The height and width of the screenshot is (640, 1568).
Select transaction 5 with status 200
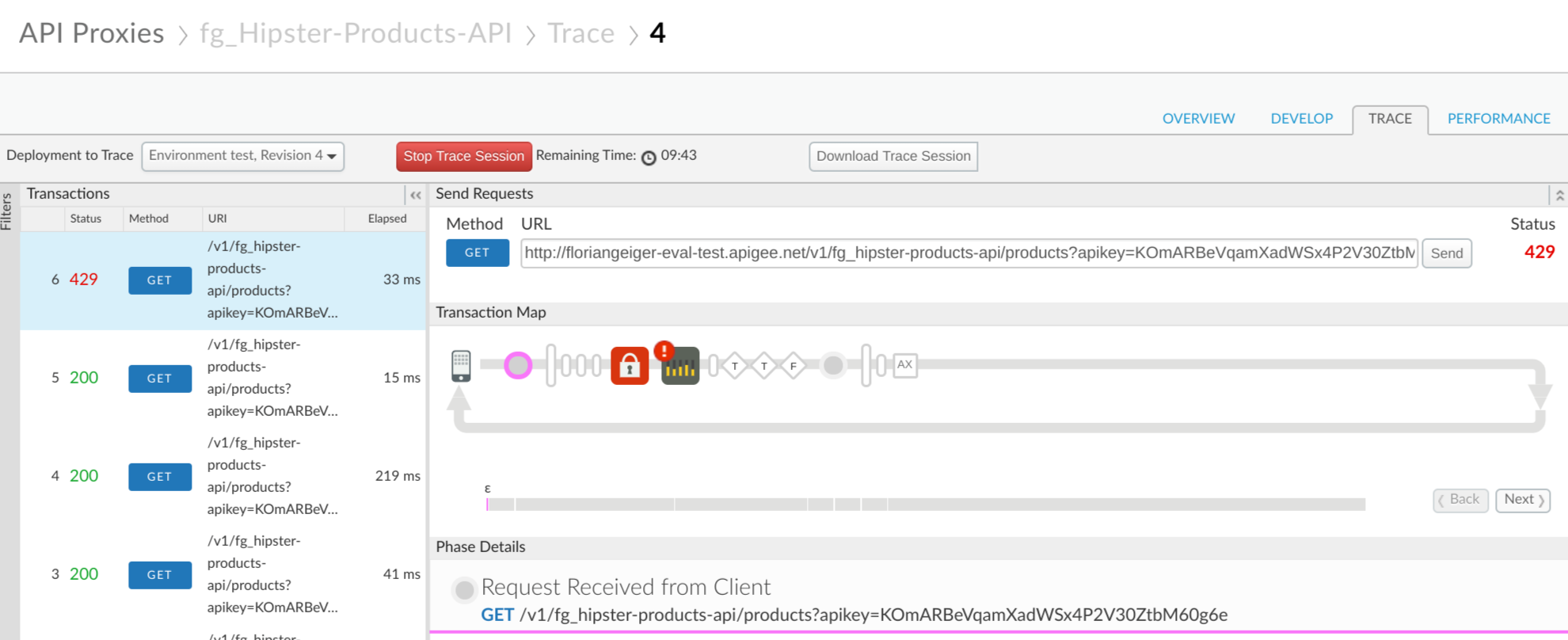tap(223, 379)
